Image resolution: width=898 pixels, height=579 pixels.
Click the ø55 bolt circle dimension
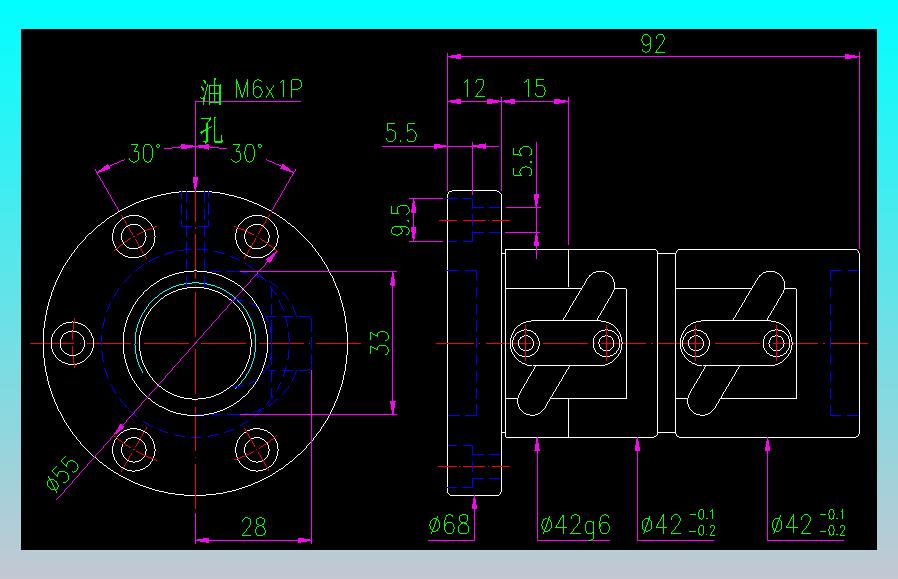tap(63, 474)
